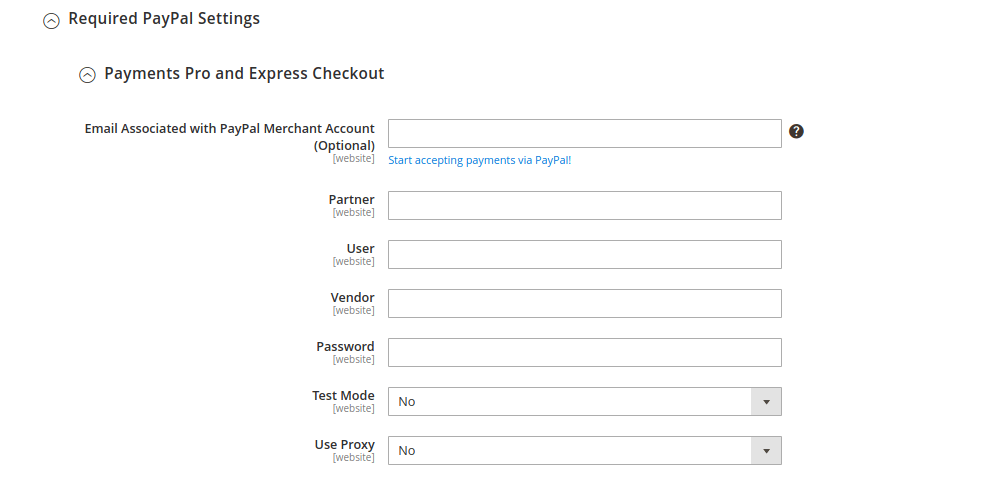
Task: Open the Use Proxy dropdown
Action: tap(584, 450)
